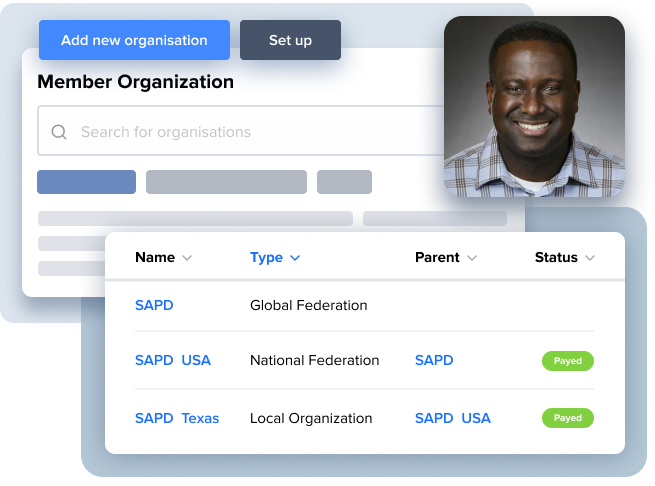The width and height of the screenshot is (655, 486).
Task: Choose the small gray filter tab
Action: (x=344, y=182)
